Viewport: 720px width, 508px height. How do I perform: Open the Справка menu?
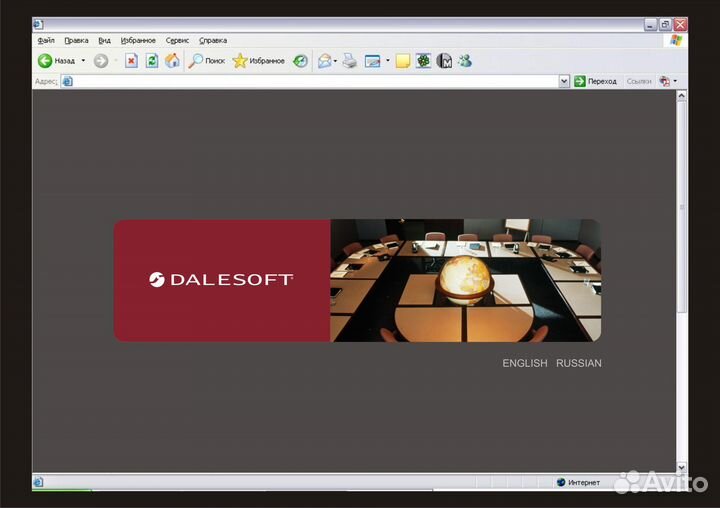click(213, 40)
